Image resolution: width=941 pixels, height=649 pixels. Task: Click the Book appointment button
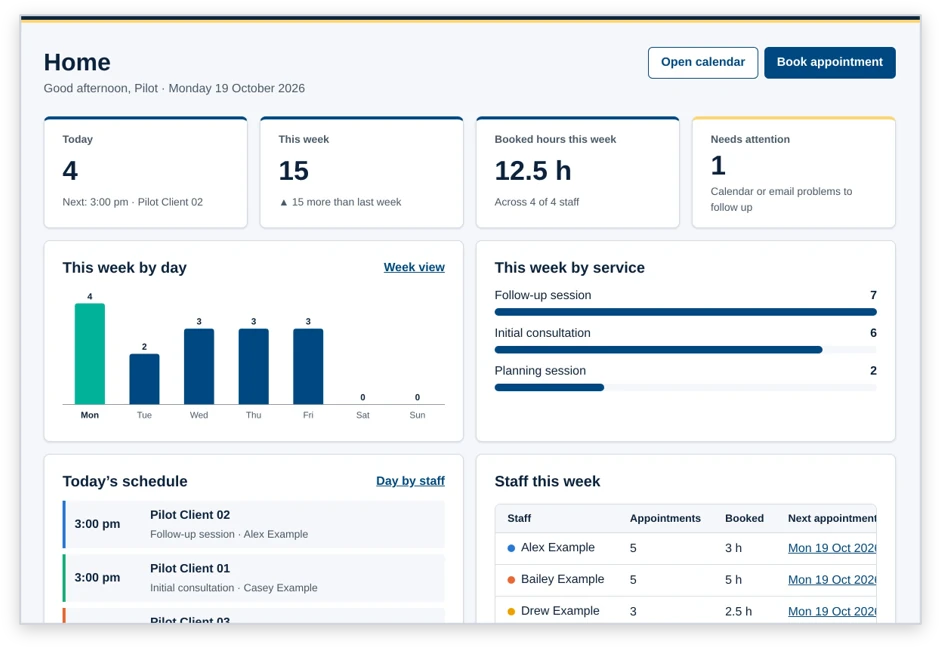pyautogui.click(x=829, y=62)
